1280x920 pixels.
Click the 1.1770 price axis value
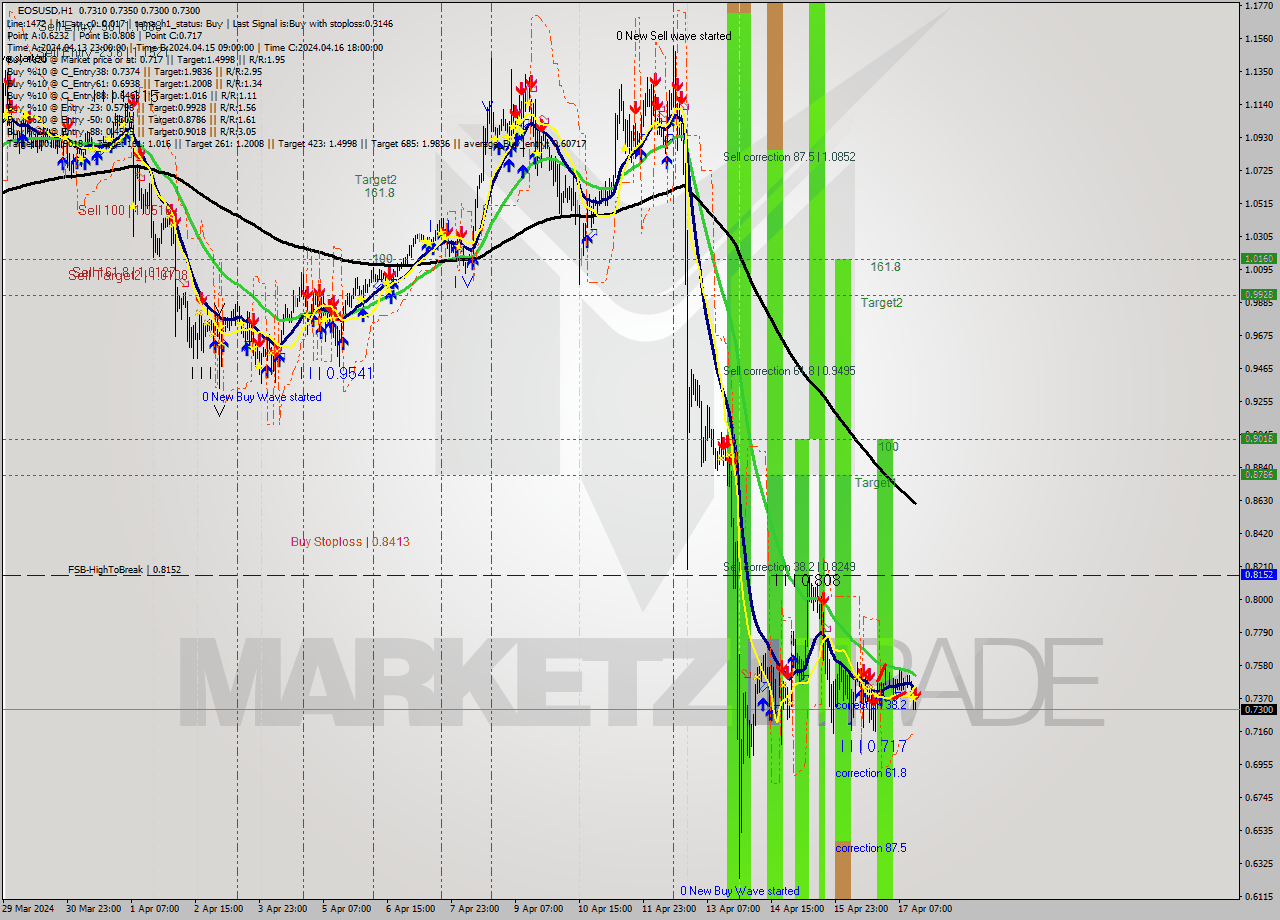pyautogui.click(x=1259, y=6)
